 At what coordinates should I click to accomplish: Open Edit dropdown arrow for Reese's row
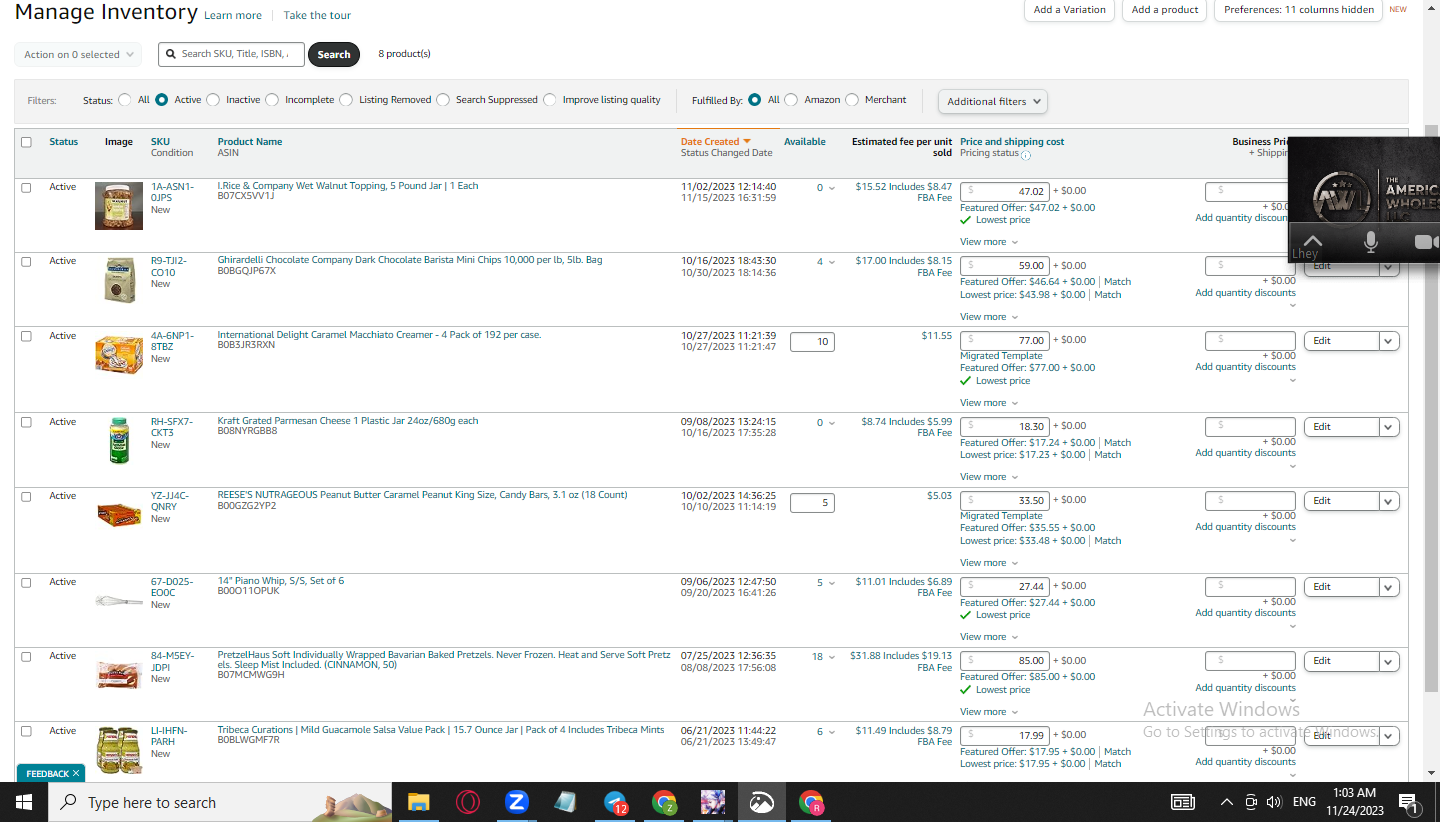(1388, 501)
